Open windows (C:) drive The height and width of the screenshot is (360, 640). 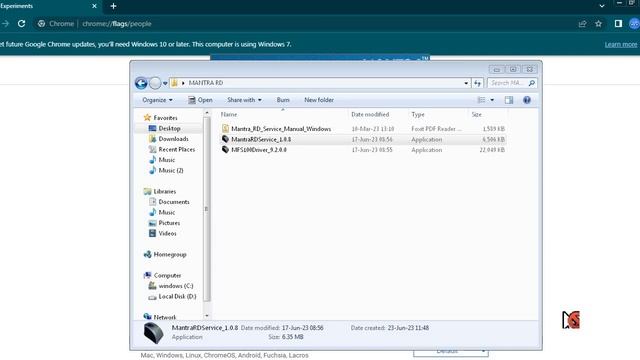pos(176,286)
